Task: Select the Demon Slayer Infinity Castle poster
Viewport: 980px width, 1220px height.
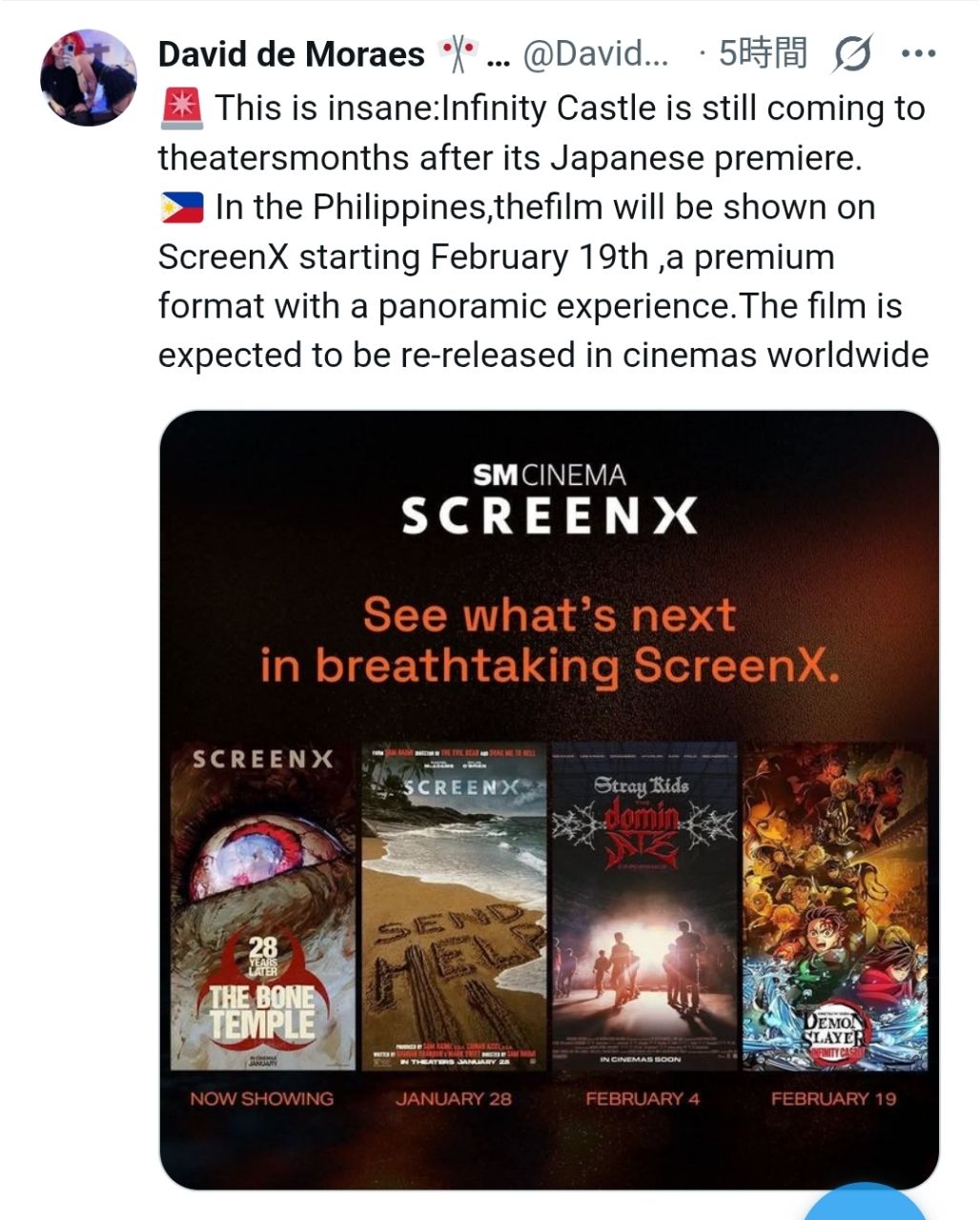Action: click(835, 906)
